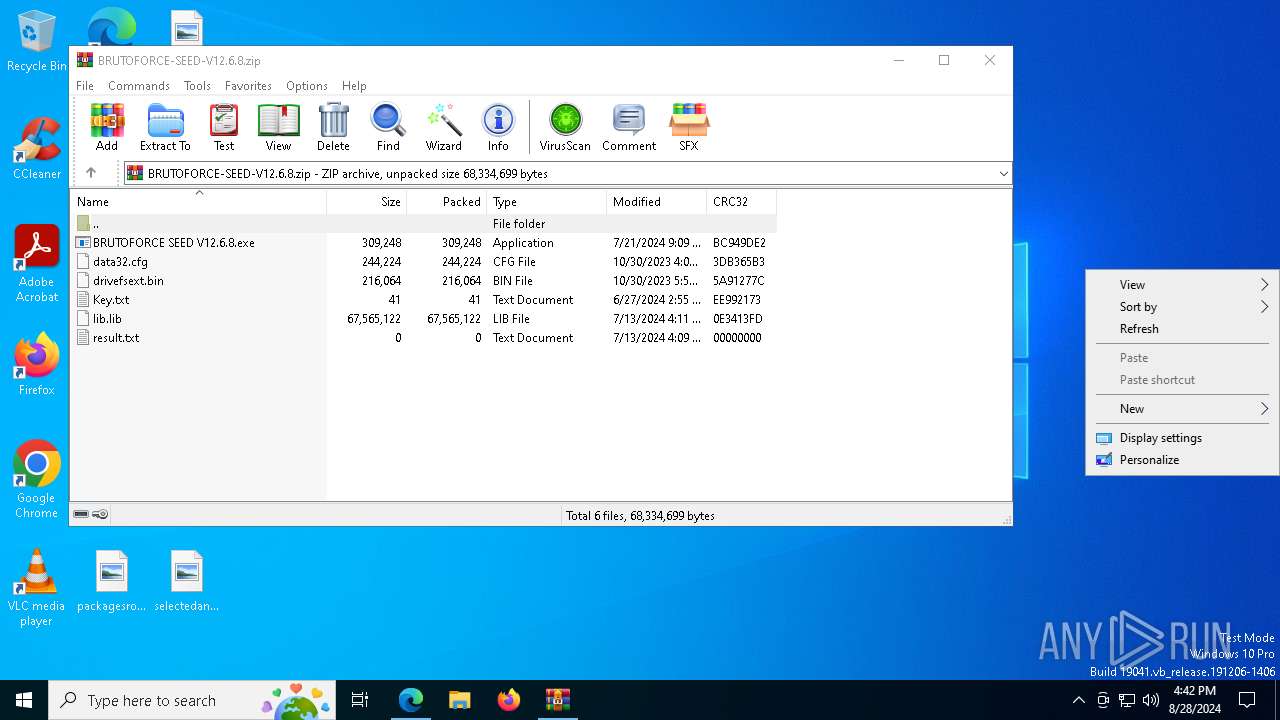
Task: Click the Add toolbar icon in WinRAR
Action: [107, 127]
